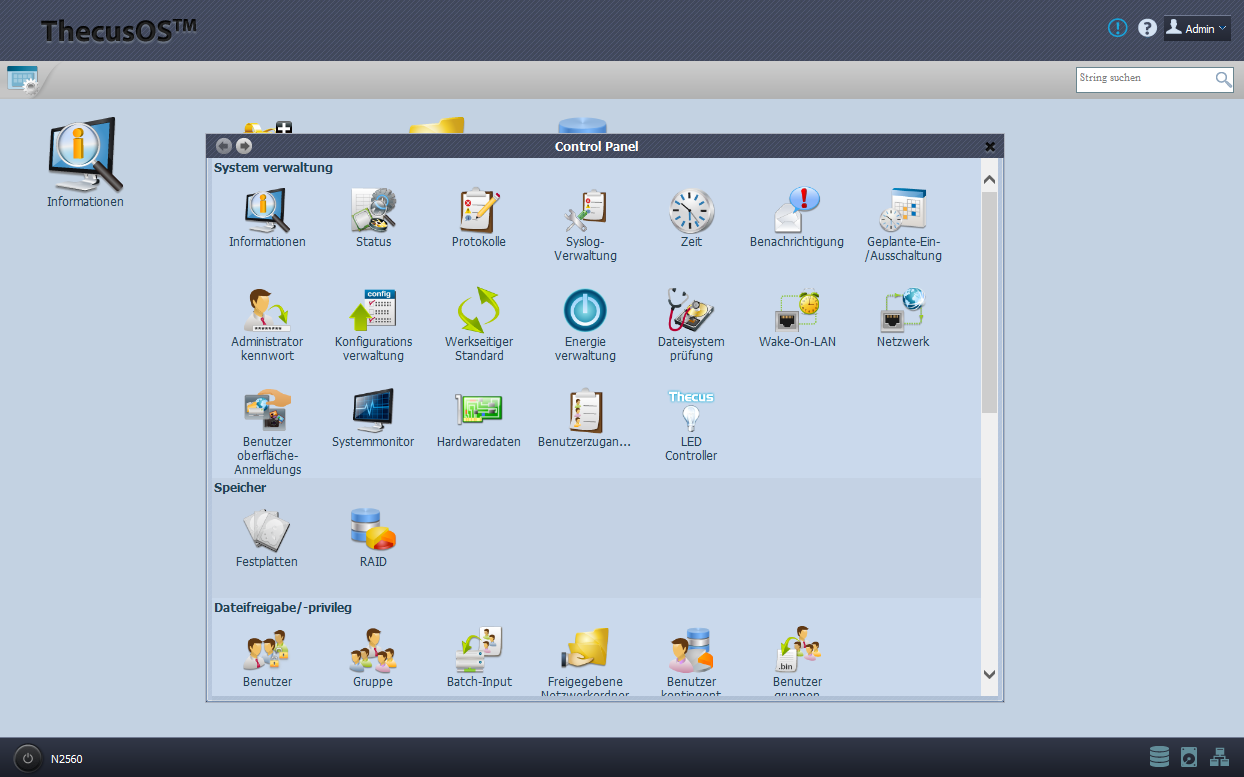
Task: Open Benutzer kontingent
Action: (x=691, y=662)
